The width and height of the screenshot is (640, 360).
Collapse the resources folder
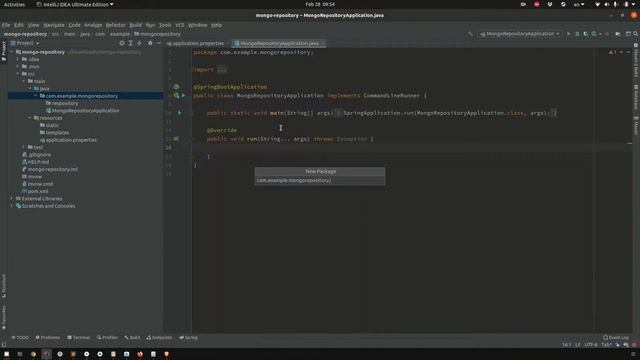point(30,118)
